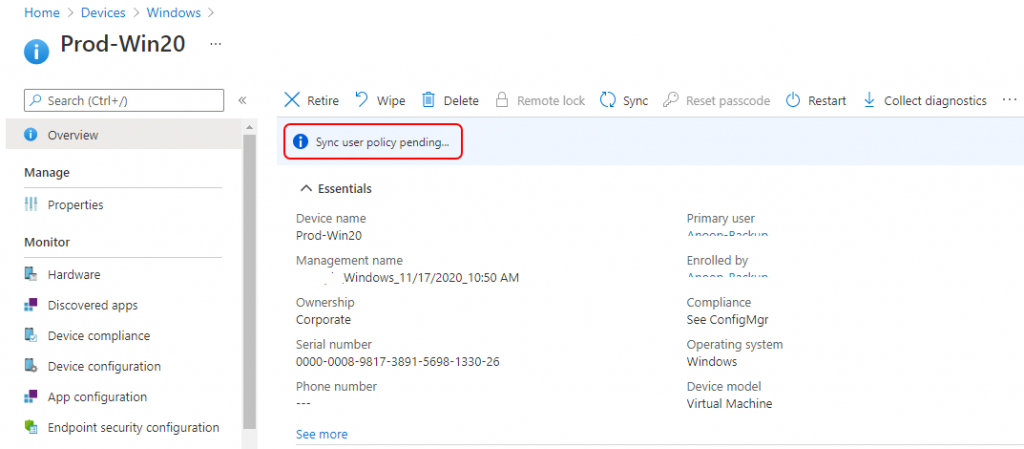
Task: Click the App configuration icon
Action: 31,397
